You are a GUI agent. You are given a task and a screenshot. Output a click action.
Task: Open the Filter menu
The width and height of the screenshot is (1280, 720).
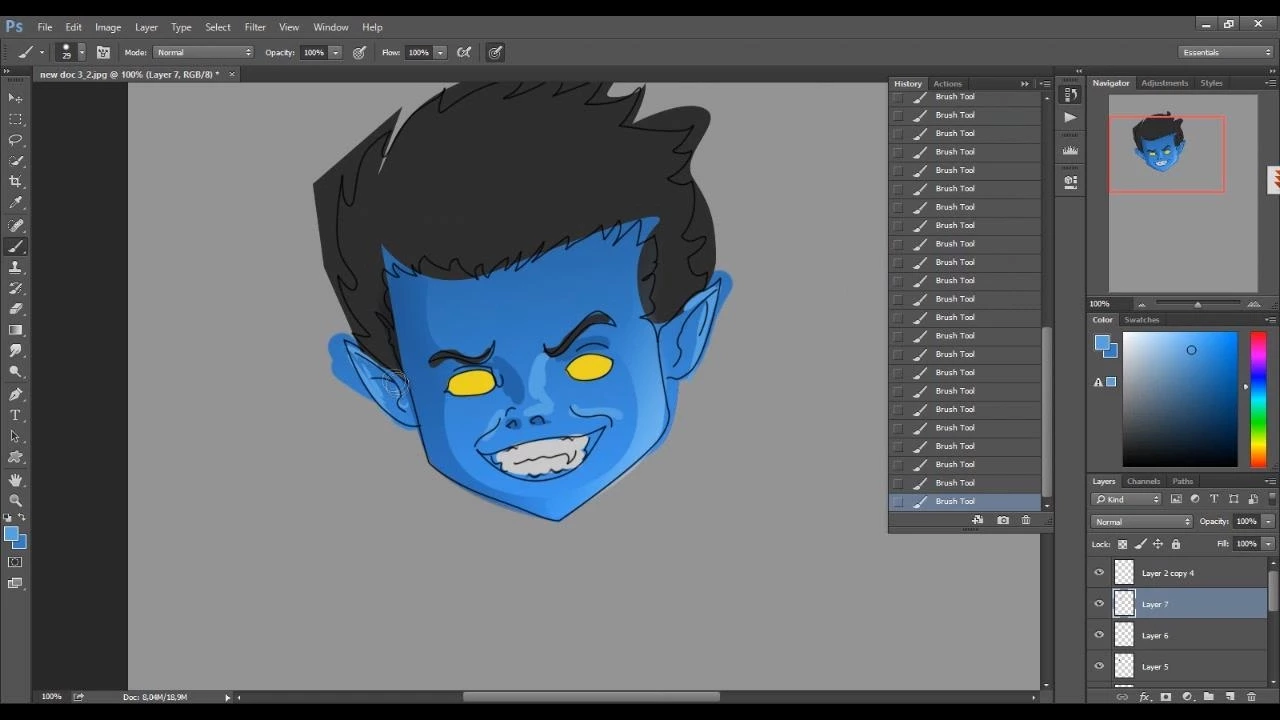tap(255, 27)
